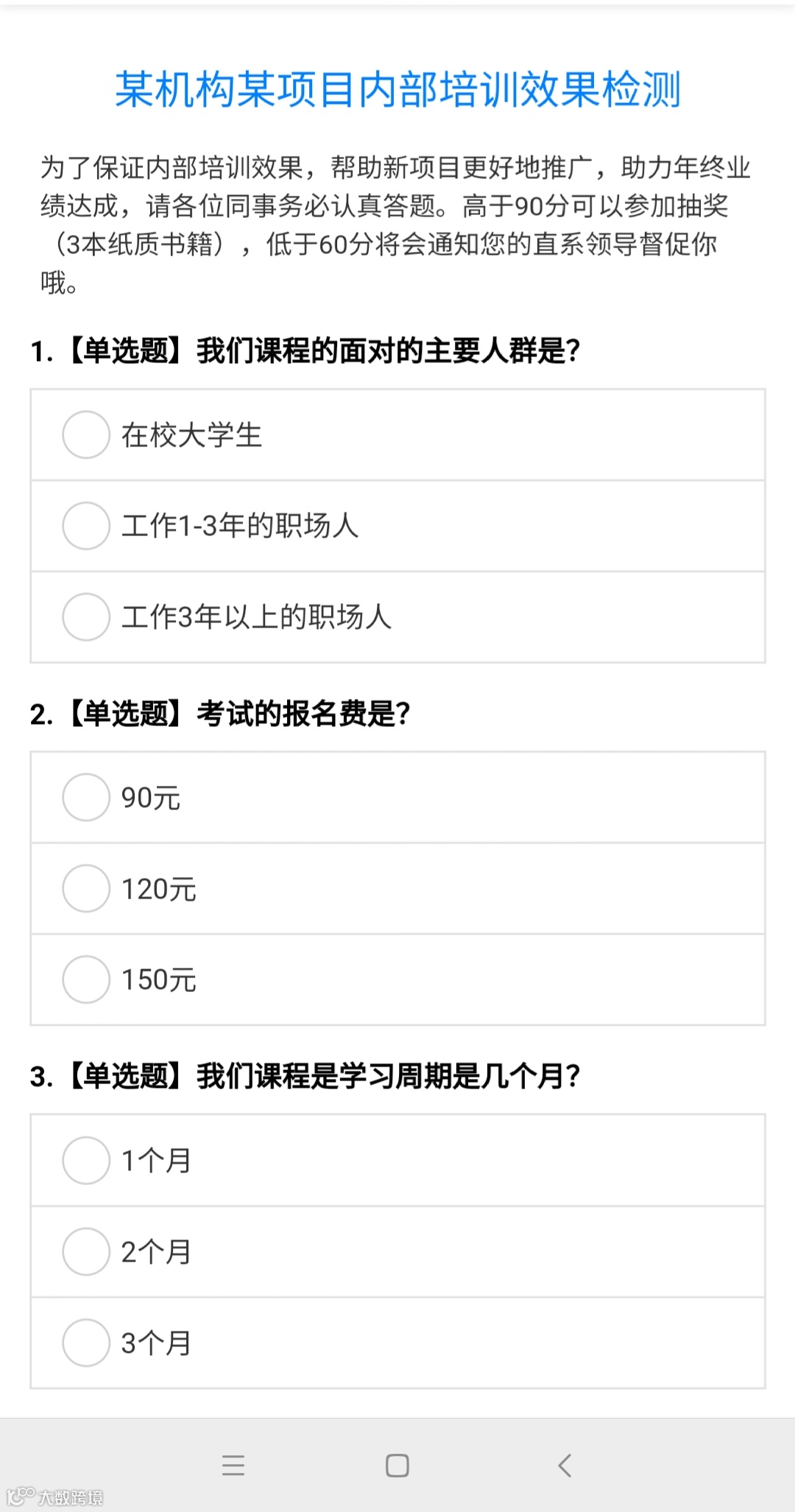Image resolution: width=795 pixels, height=1512 pixels.
Task: Tap the 大数跨境 watermark logo
Action: point(55,1497)
